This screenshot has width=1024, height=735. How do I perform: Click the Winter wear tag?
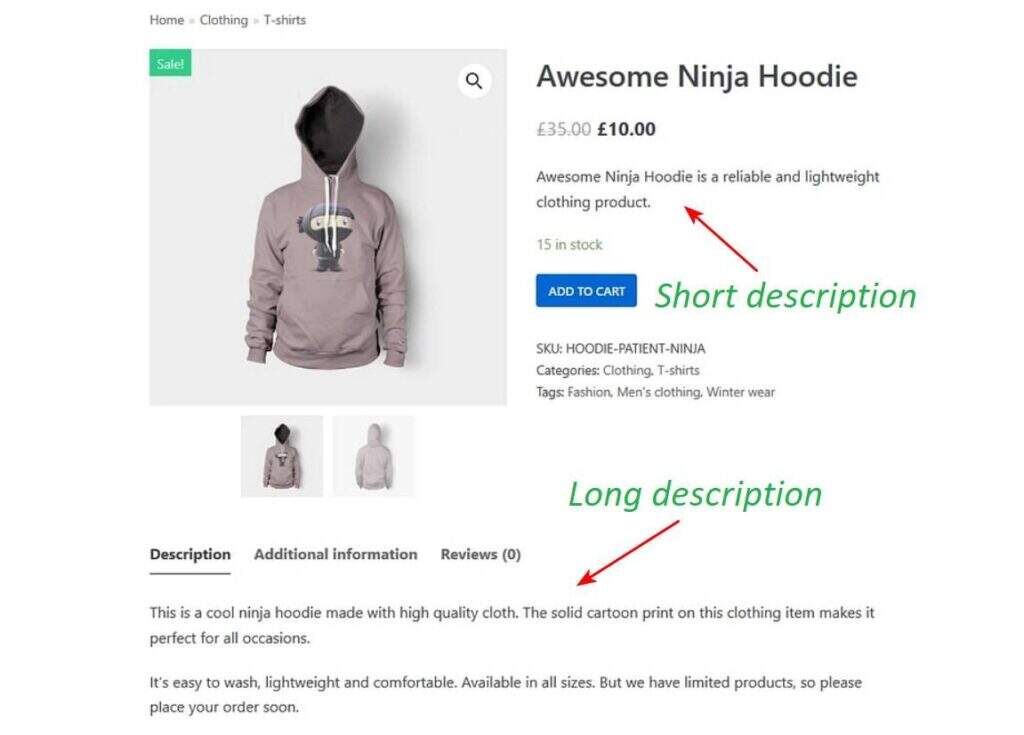coord(740,392)
